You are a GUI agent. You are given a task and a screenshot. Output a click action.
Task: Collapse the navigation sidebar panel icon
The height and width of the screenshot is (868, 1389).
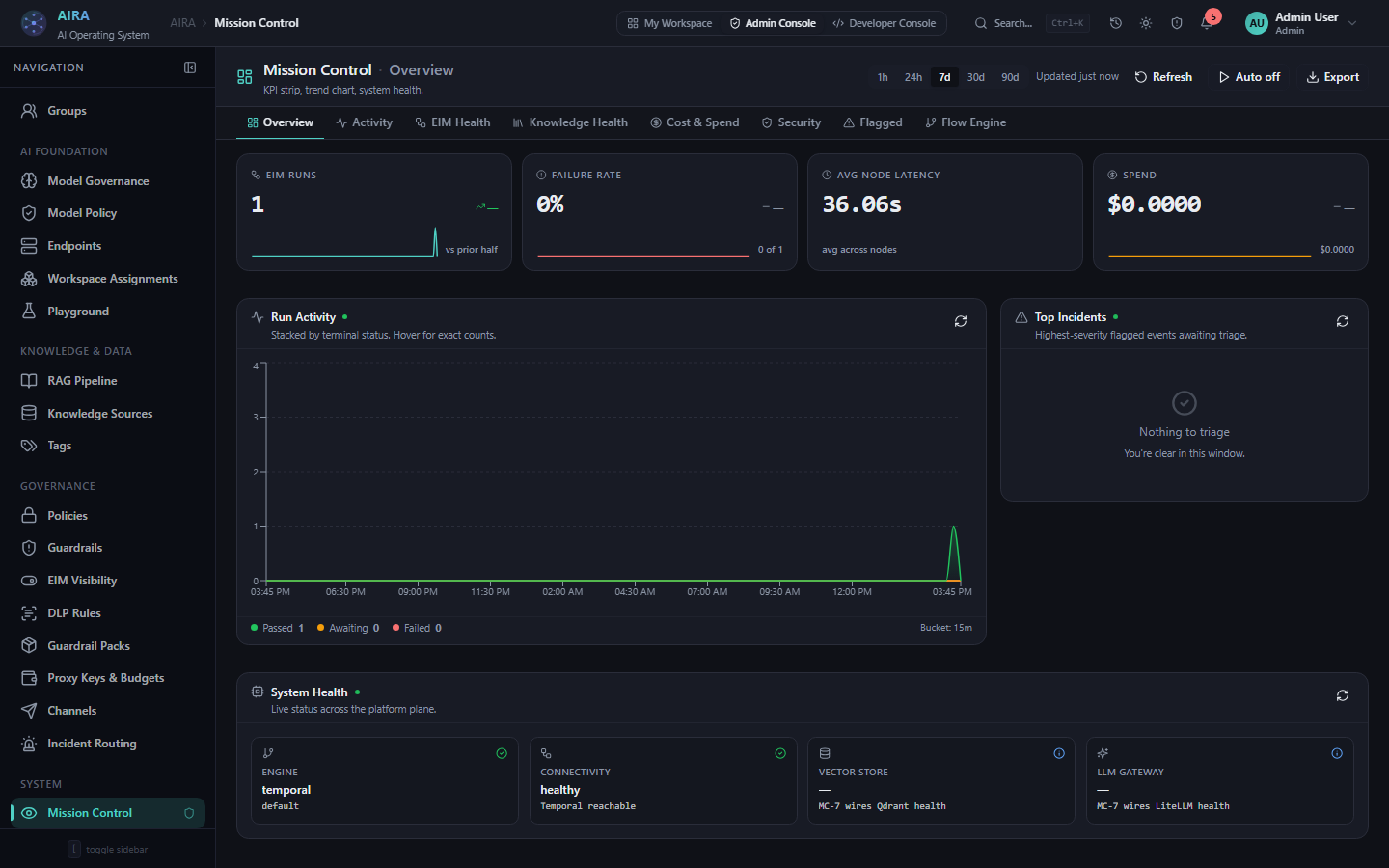point(190,68)
